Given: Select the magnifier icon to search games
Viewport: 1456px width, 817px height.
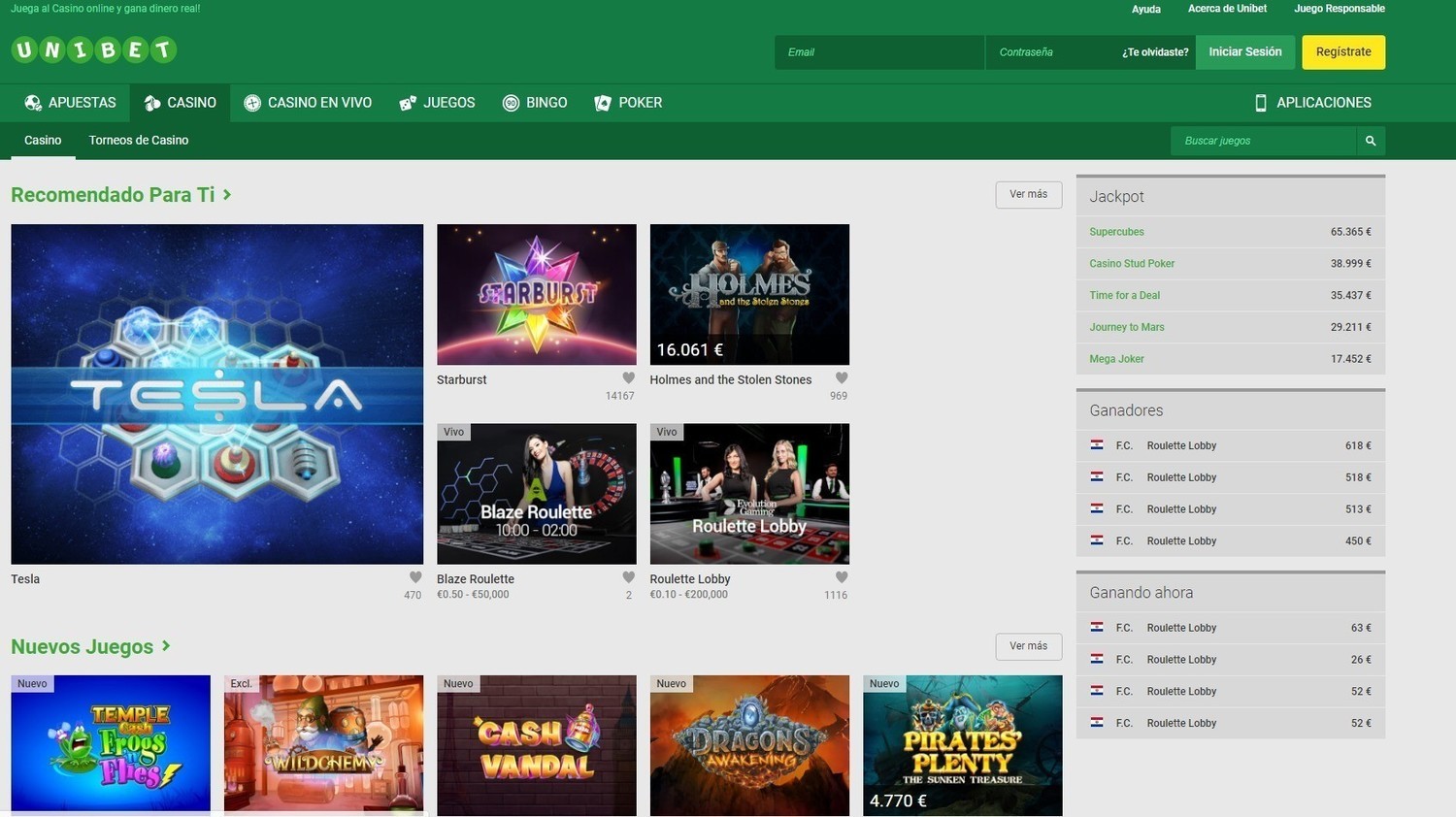Looking at the screenshot, I should 1370,140.
